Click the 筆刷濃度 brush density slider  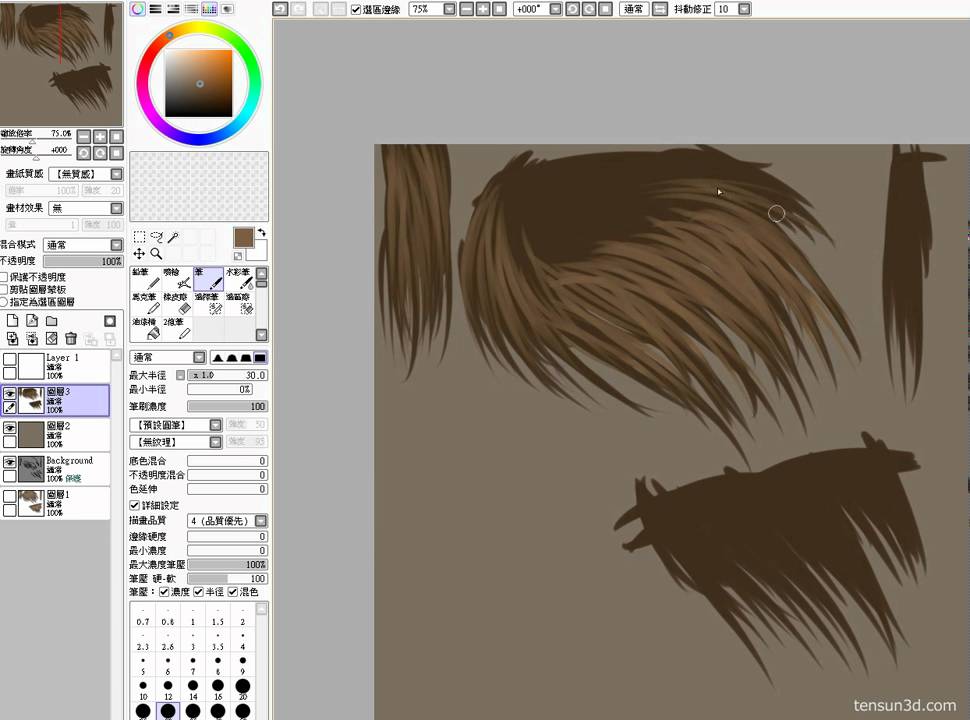(x=227, y=406)
